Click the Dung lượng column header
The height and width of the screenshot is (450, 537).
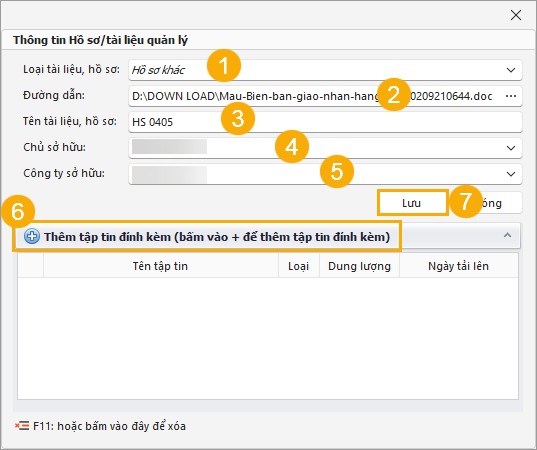[359, 266]
